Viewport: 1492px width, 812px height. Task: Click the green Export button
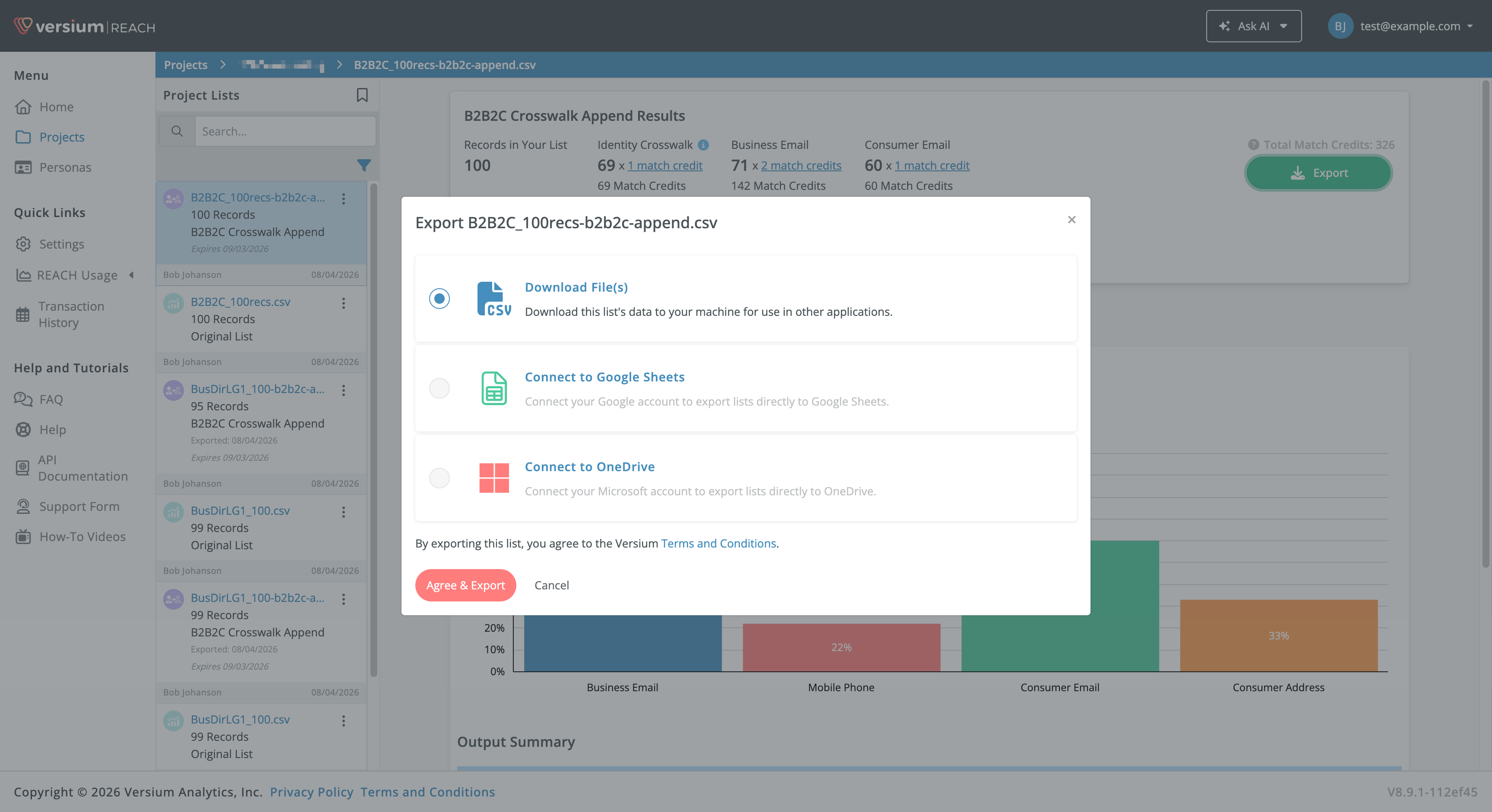(x=1318, y=173)
